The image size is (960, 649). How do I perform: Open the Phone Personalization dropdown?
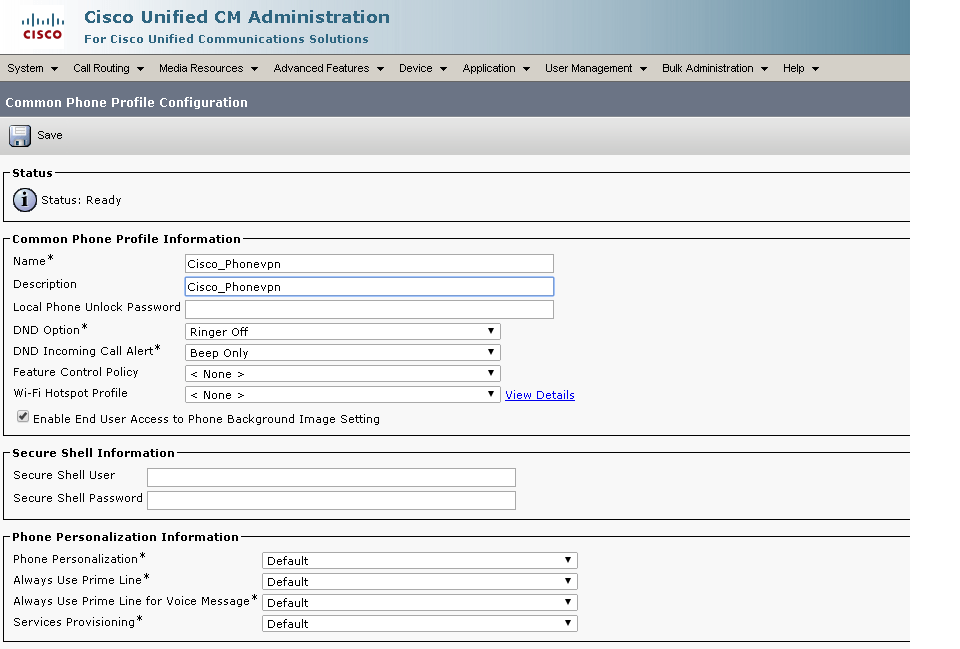coord(567,560)
